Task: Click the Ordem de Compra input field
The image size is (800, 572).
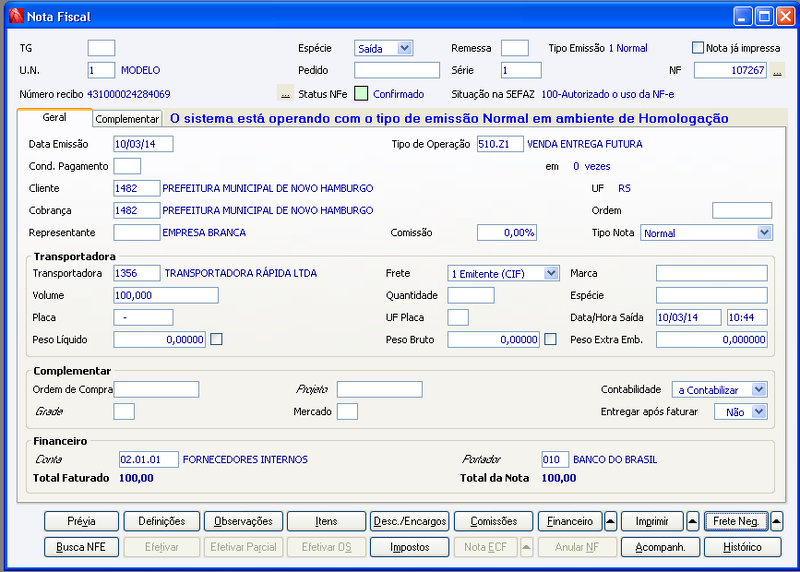Action: click(x=156, y=389)
